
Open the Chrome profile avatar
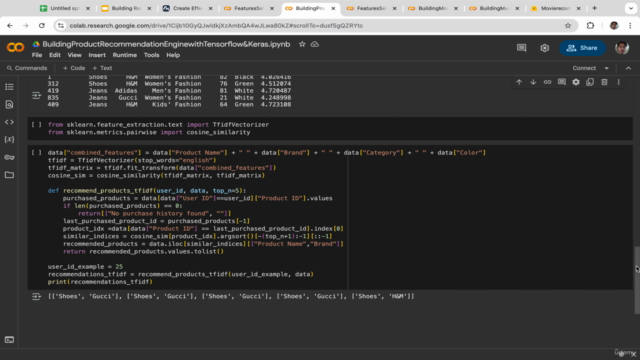click(x=614, y=25)
